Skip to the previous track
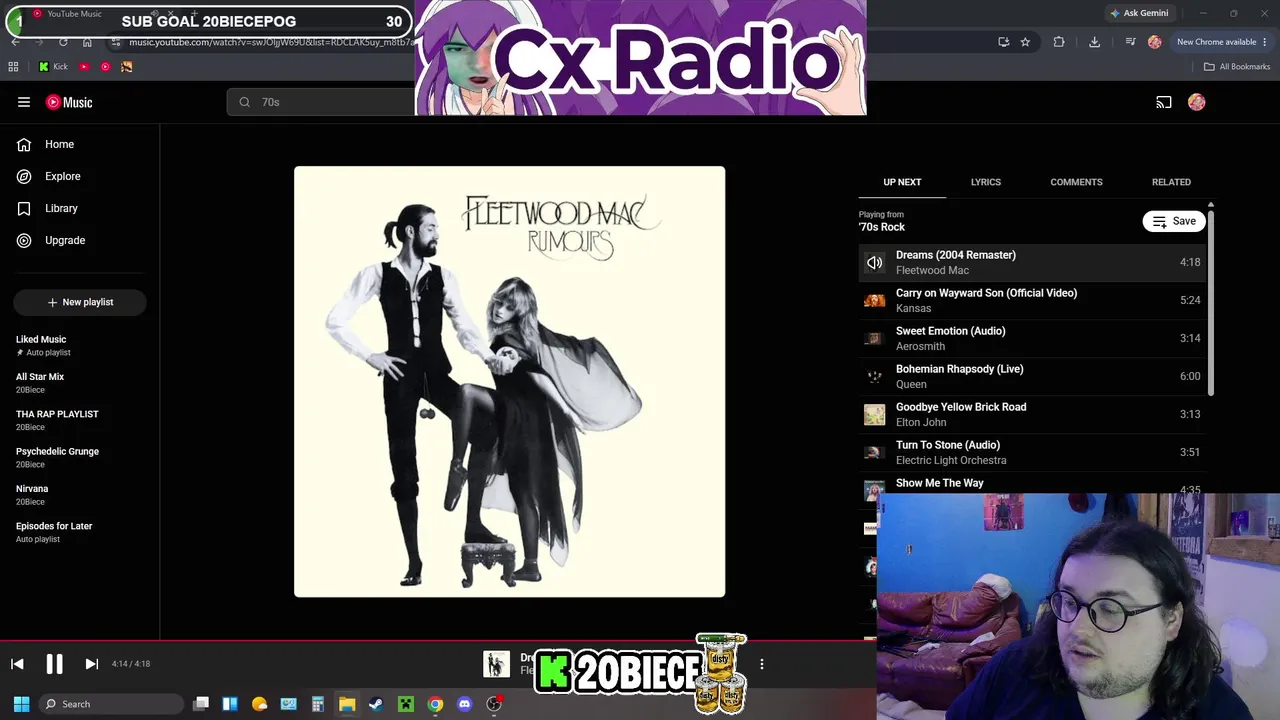Image resolution: width=1280 pixels, height=720 pixels. pos(17,664)
